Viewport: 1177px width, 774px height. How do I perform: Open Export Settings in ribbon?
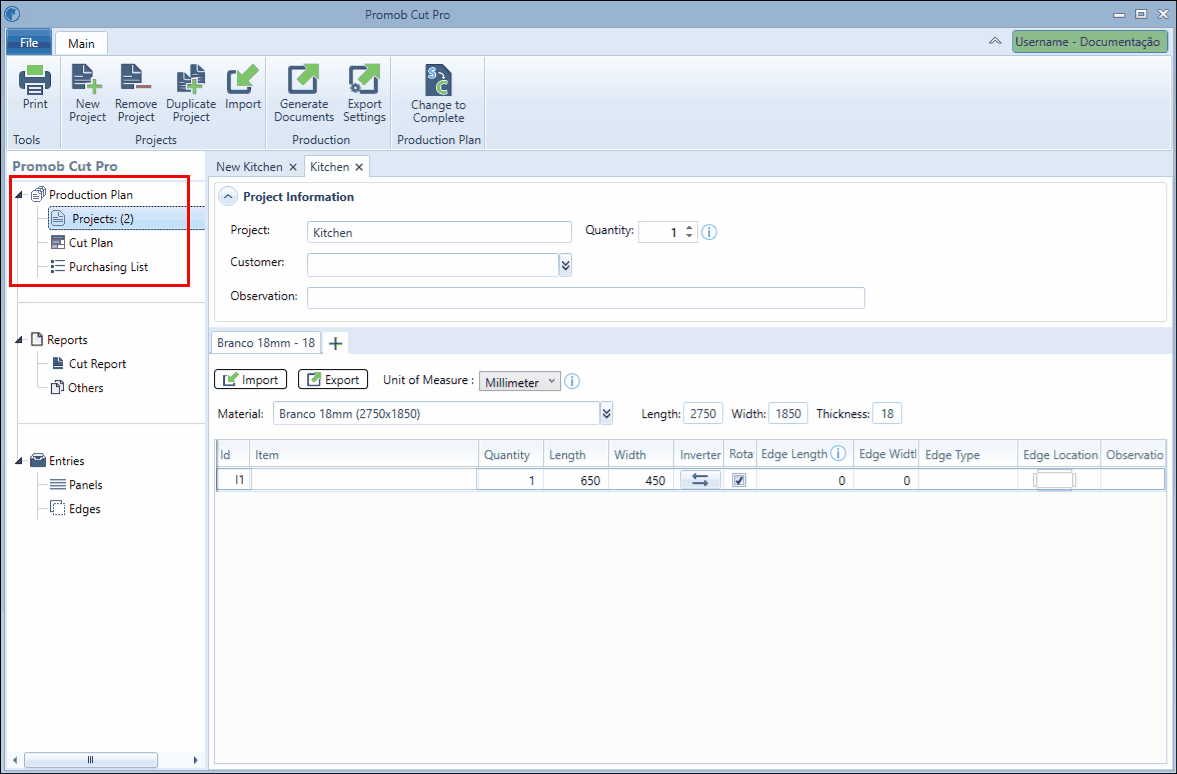[x=364, y=80]
